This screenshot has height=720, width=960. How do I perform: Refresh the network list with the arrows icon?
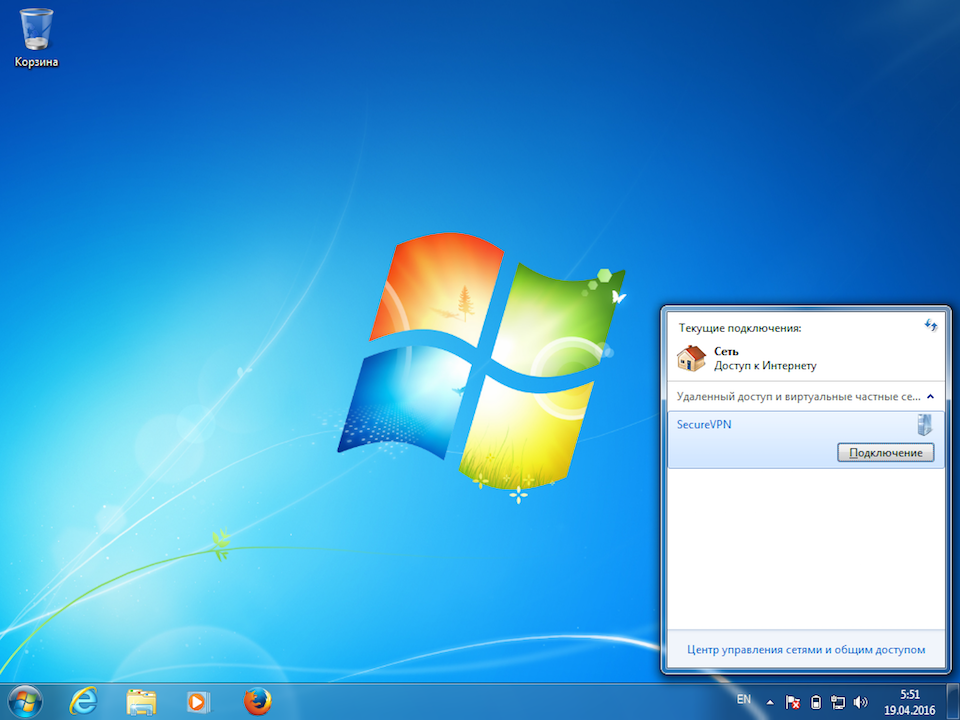click(931, 325)
